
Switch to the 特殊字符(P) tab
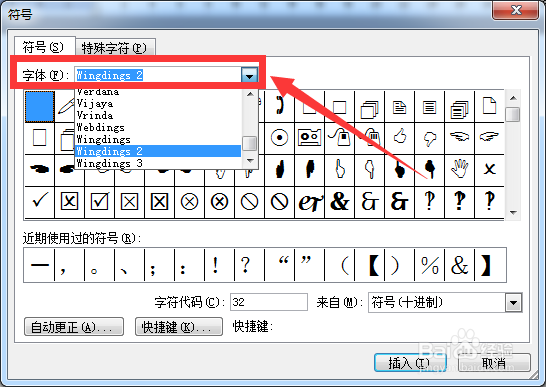115,47
